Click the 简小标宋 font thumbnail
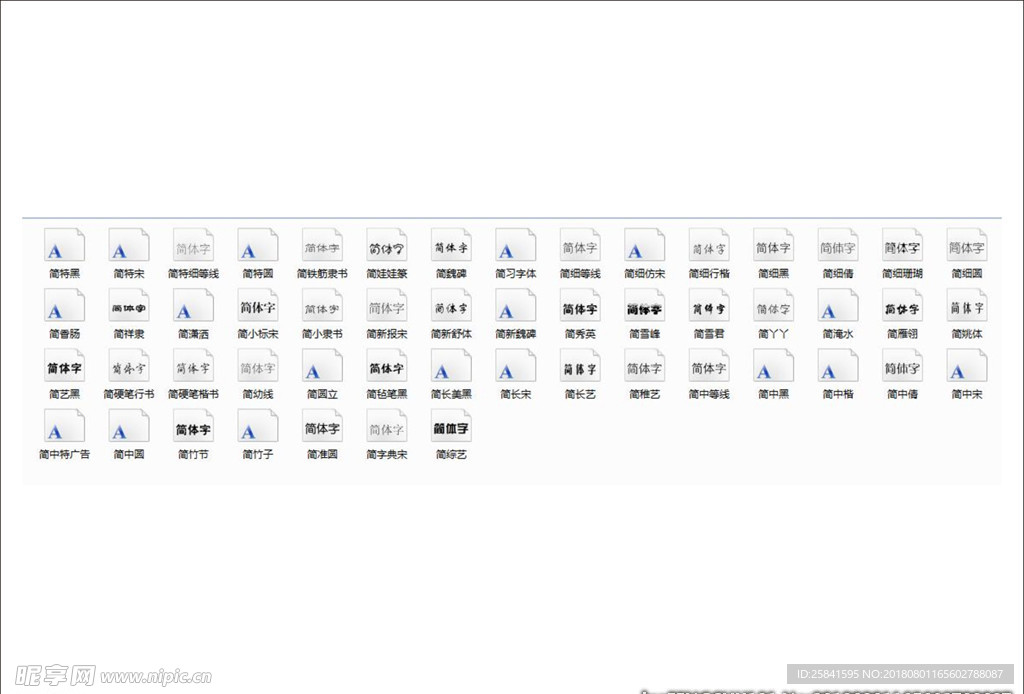This screenshot has width=1024, height=694. [x=257, y=306]
